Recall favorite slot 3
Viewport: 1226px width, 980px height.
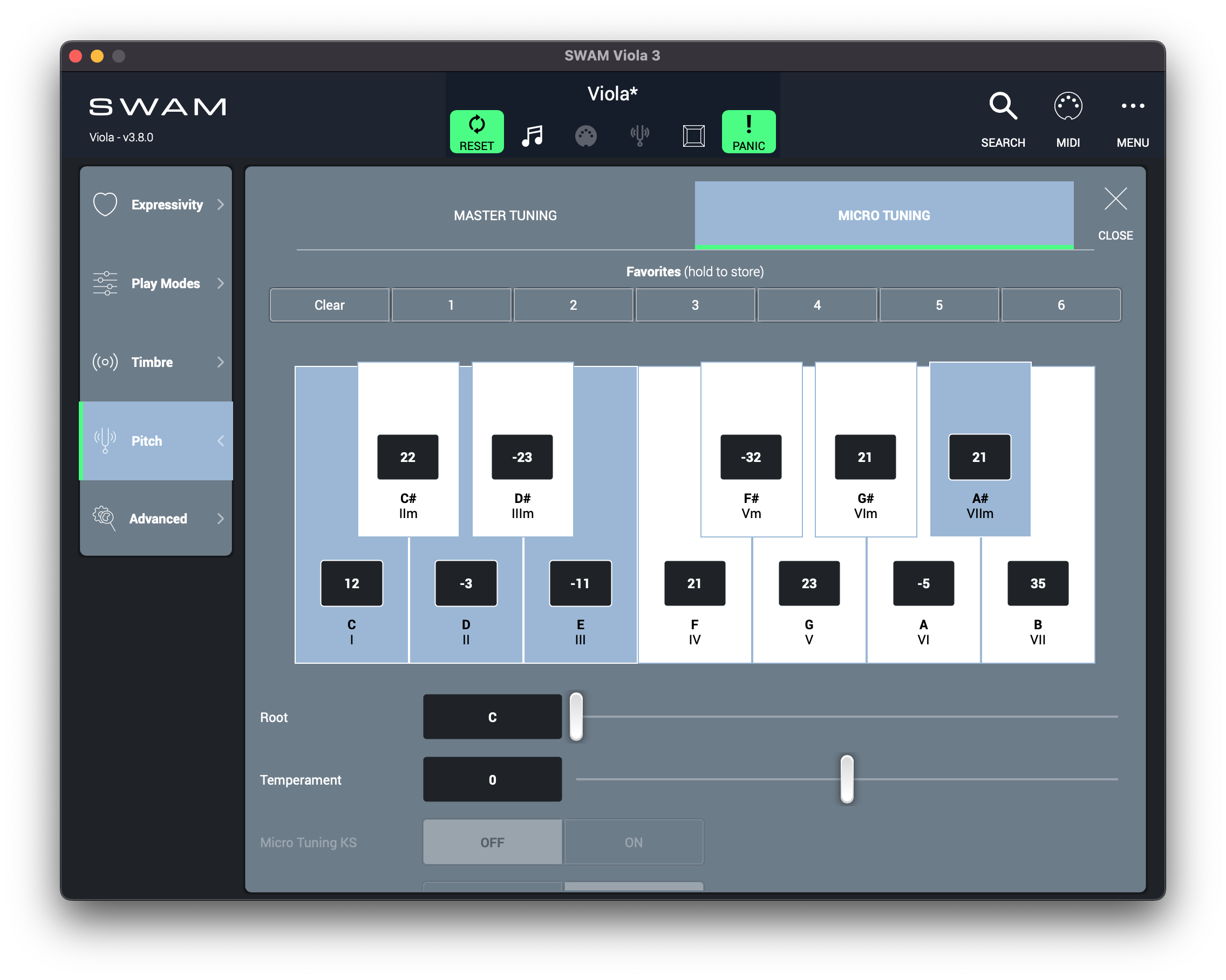click(x=694, y=305)
